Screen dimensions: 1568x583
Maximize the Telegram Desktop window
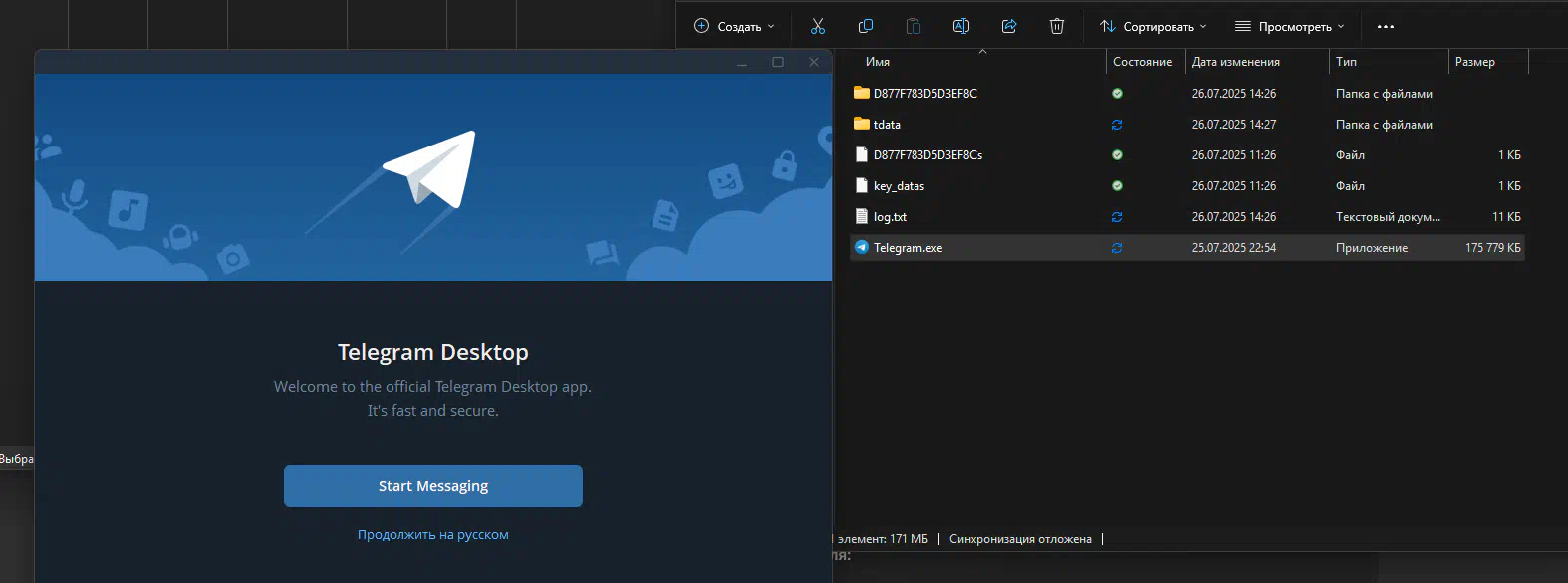coord(778,62)
